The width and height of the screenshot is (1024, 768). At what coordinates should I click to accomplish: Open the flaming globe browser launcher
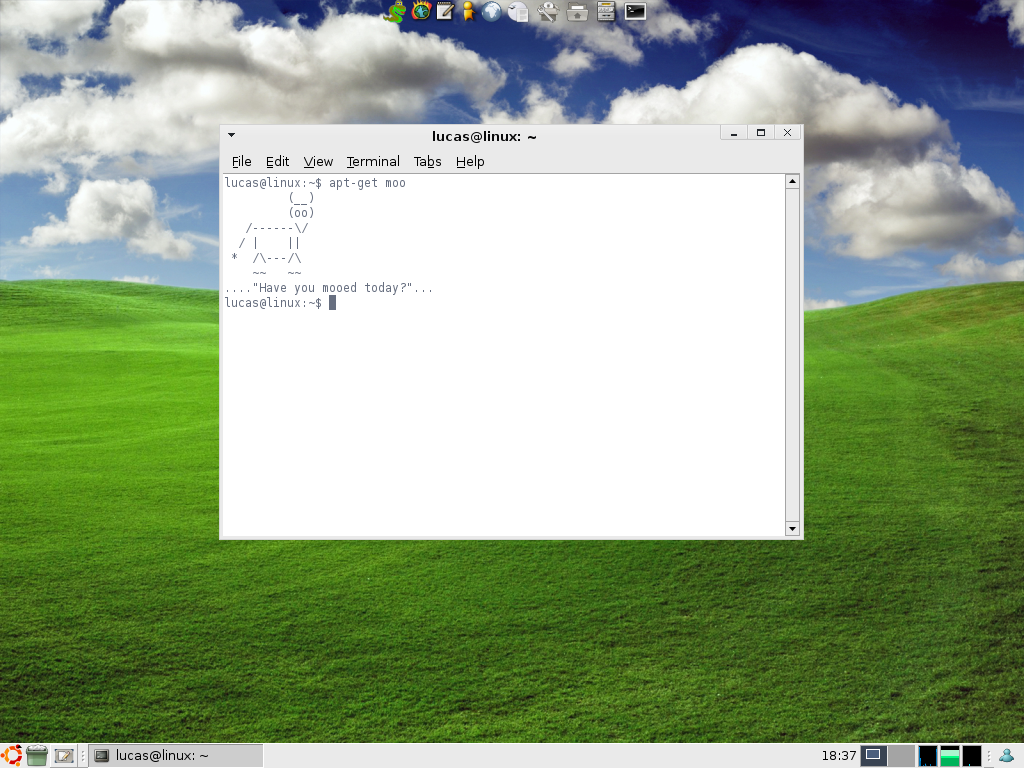click(421, 11)
